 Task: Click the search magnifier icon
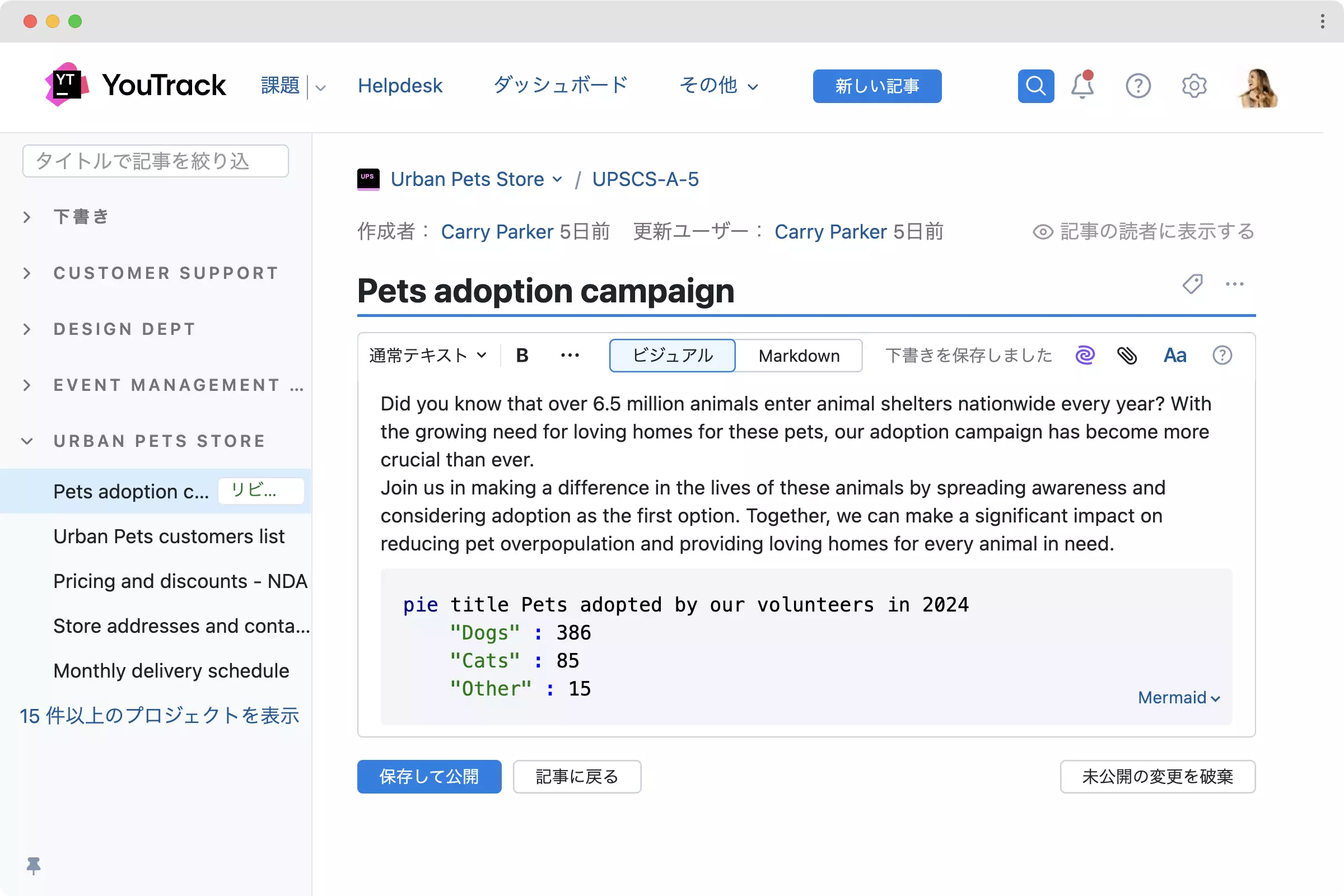(x=1035, y=86)
